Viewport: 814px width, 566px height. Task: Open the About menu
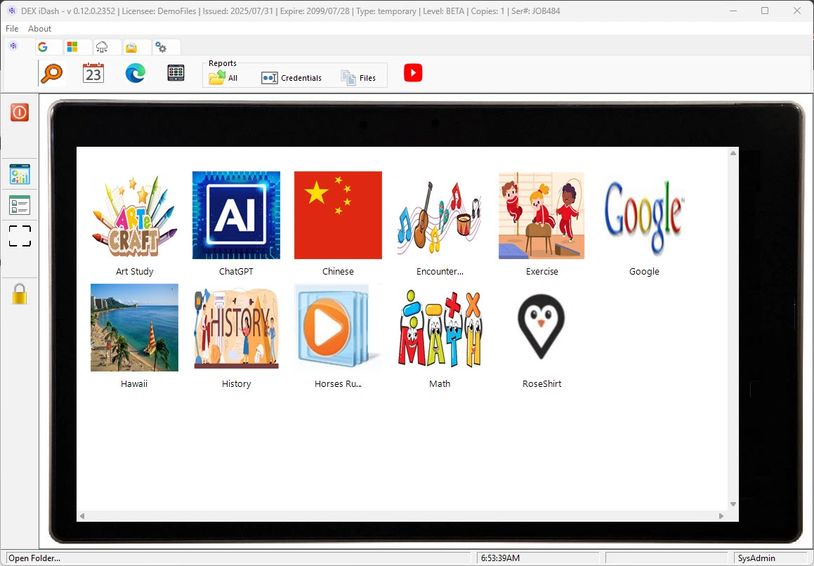pos(40,29)
